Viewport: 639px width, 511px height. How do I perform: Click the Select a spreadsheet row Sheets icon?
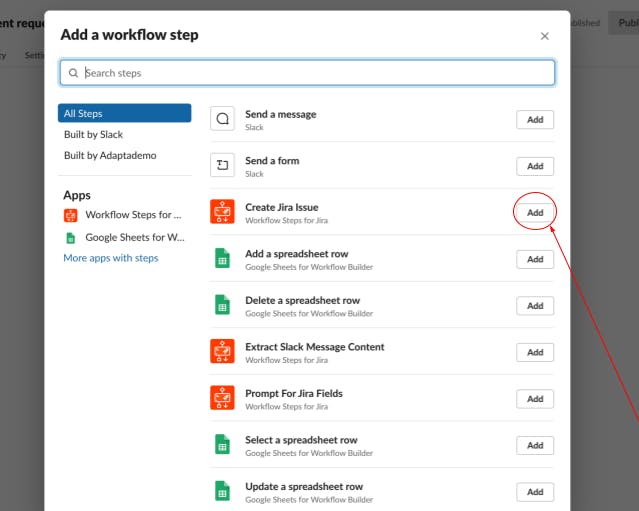pyautogui.click(x=222, y=444)
